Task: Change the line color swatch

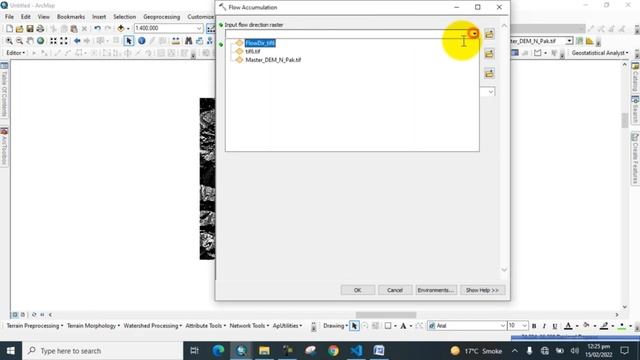Action: click(604, 326)
